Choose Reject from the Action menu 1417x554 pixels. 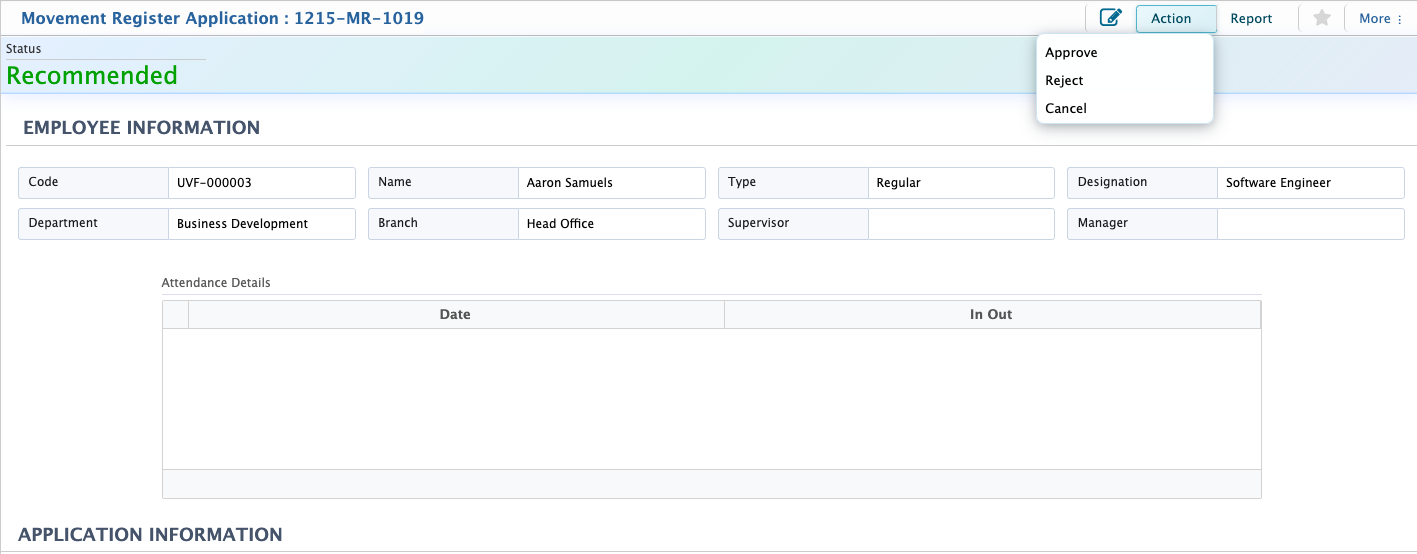point(1125,81)
